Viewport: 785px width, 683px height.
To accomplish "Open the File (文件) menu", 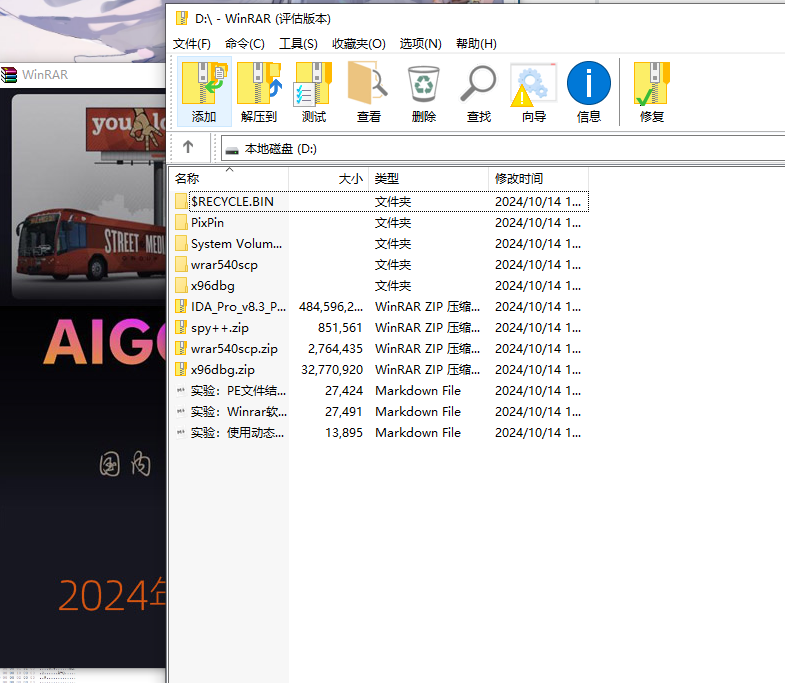I will [x=192, y=44].
